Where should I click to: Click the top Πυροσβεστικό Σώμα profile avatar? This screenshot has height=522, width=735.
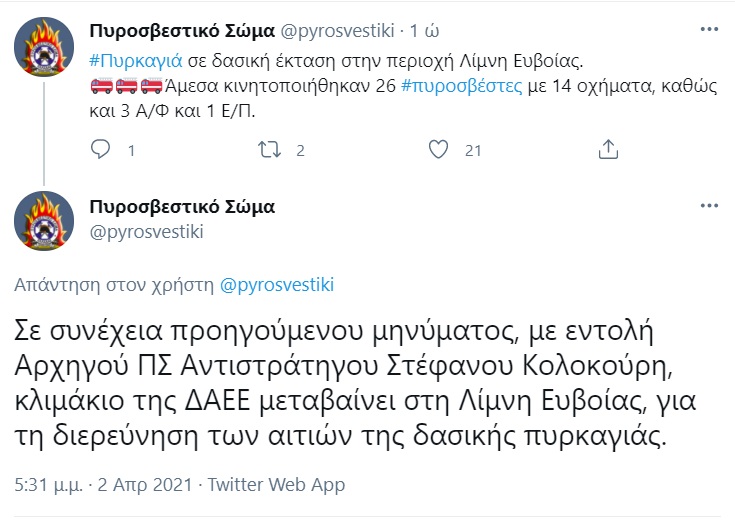[x=44, y=47]
